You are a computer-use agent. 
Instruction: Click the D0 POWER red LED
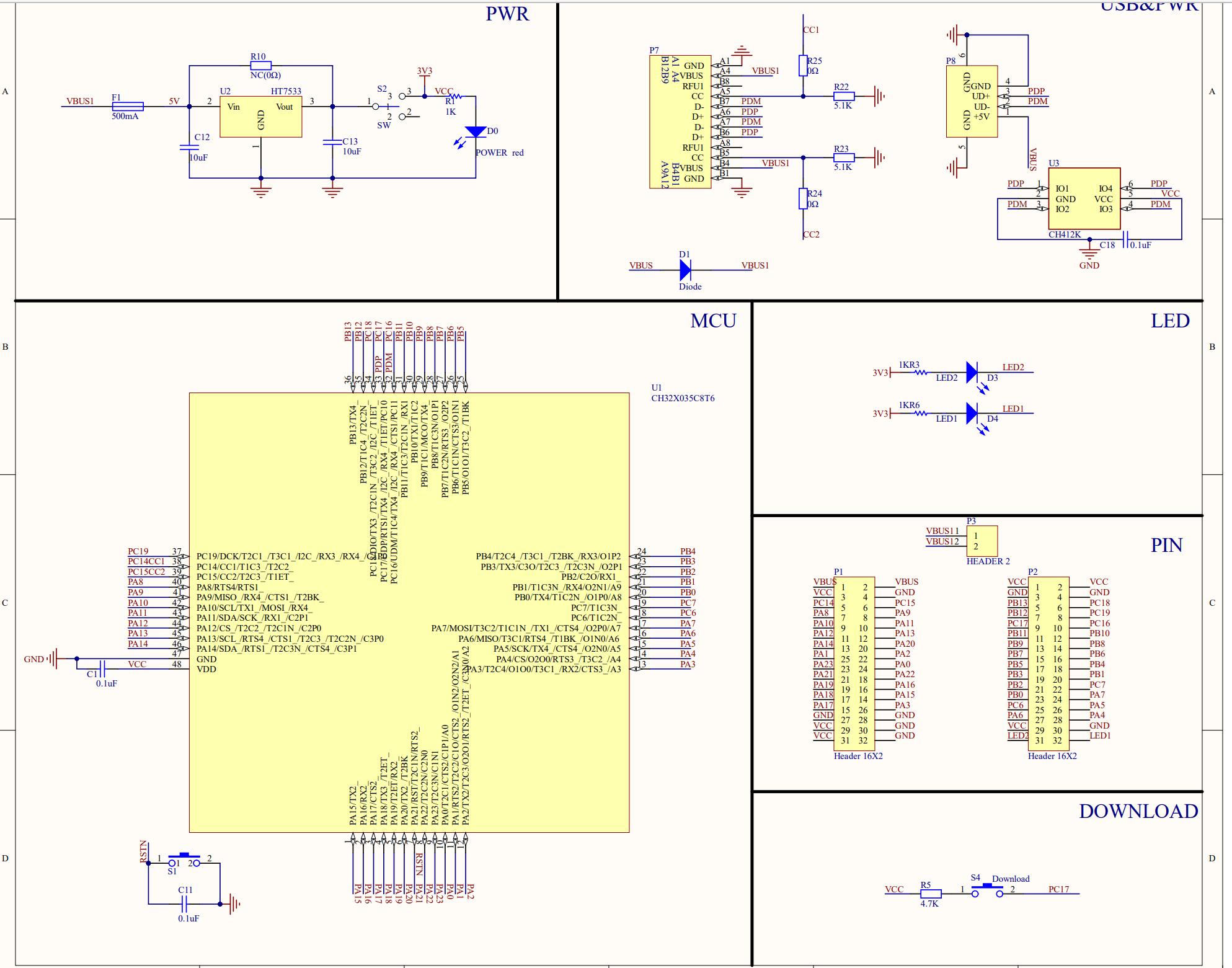coord(476,132)
